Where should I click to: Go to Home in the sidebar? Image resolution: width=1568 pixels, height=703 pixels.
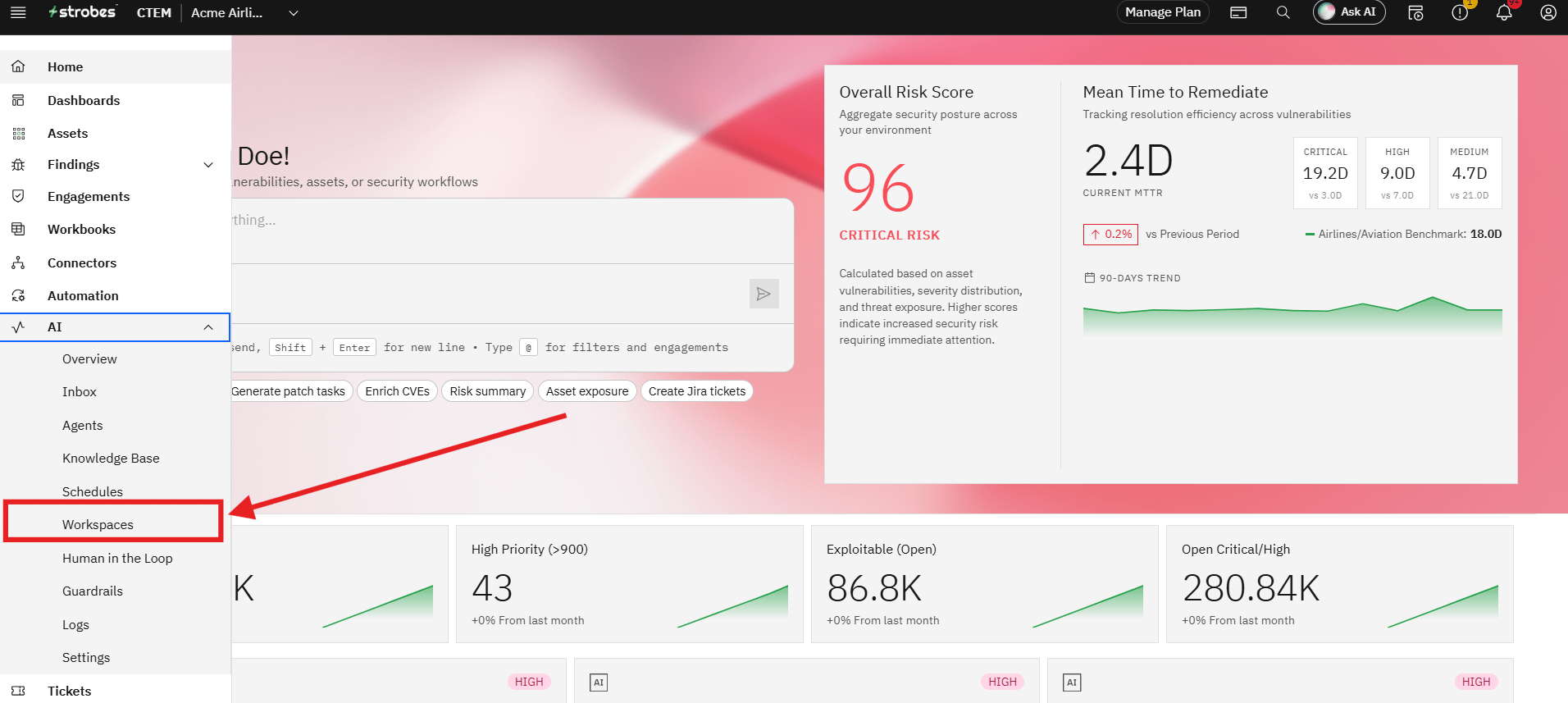[x=116, y=66]
